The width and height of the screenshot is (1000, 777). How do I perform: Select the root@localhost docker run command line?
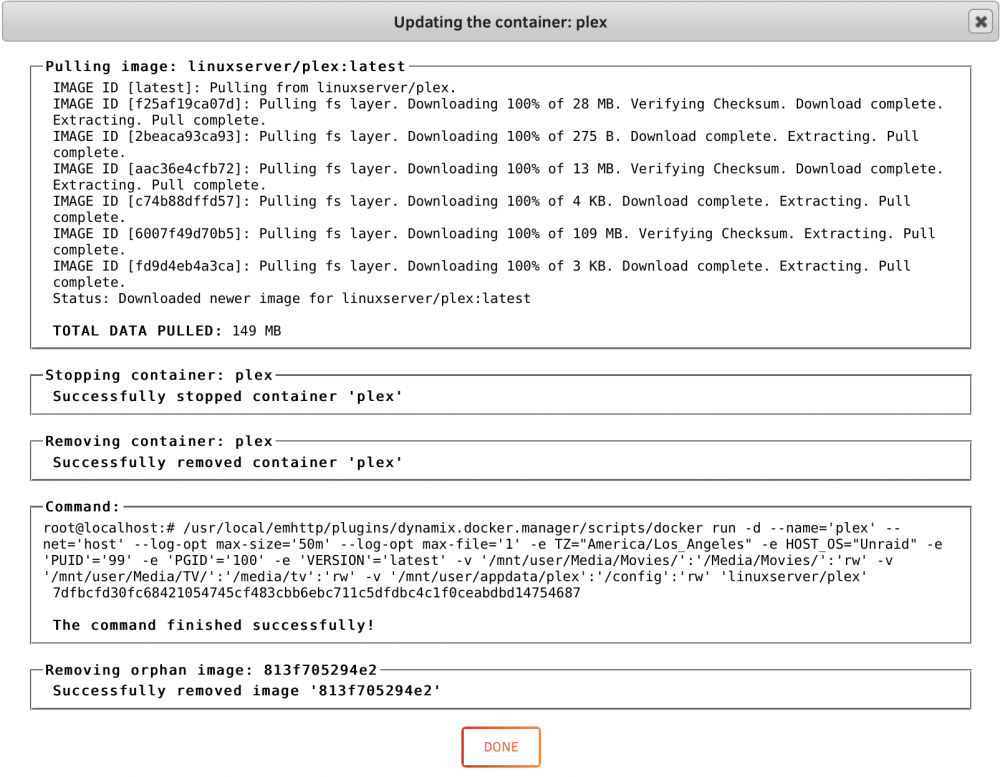point(472,528)
